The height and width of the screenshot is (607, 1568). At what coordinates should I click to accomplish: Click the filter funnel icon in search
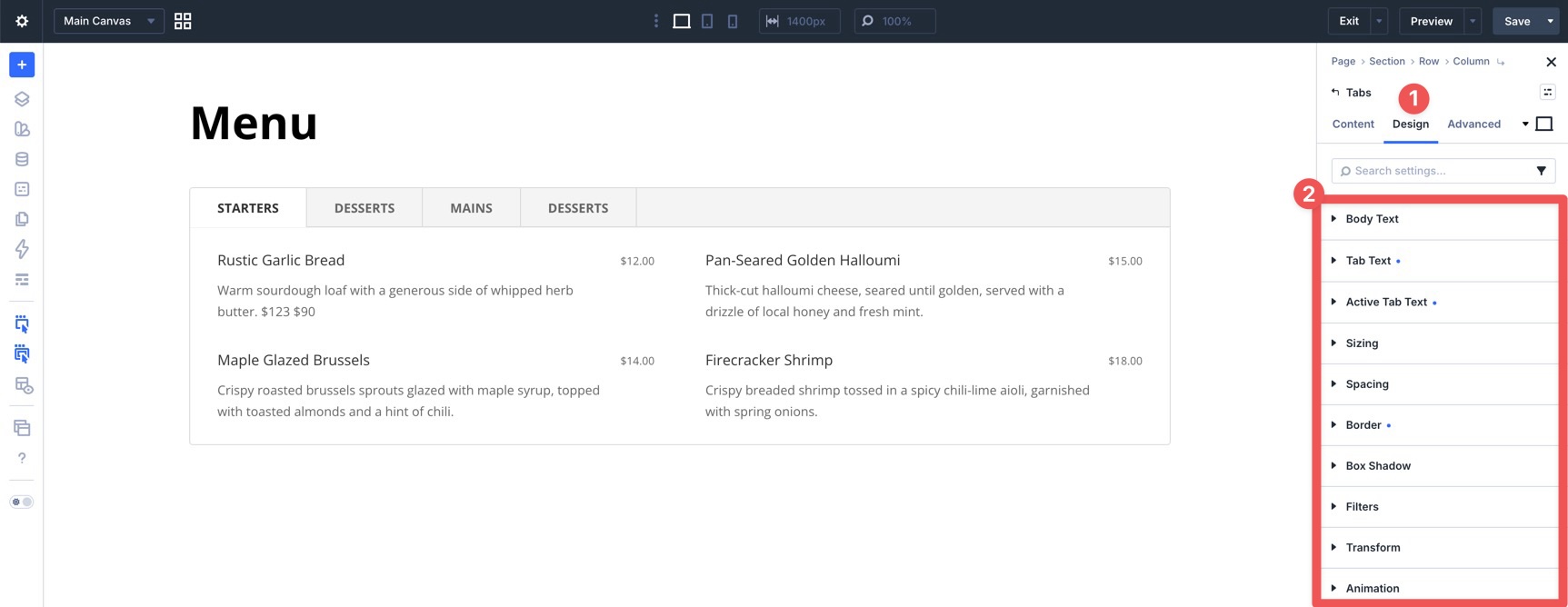(1541, 171)
